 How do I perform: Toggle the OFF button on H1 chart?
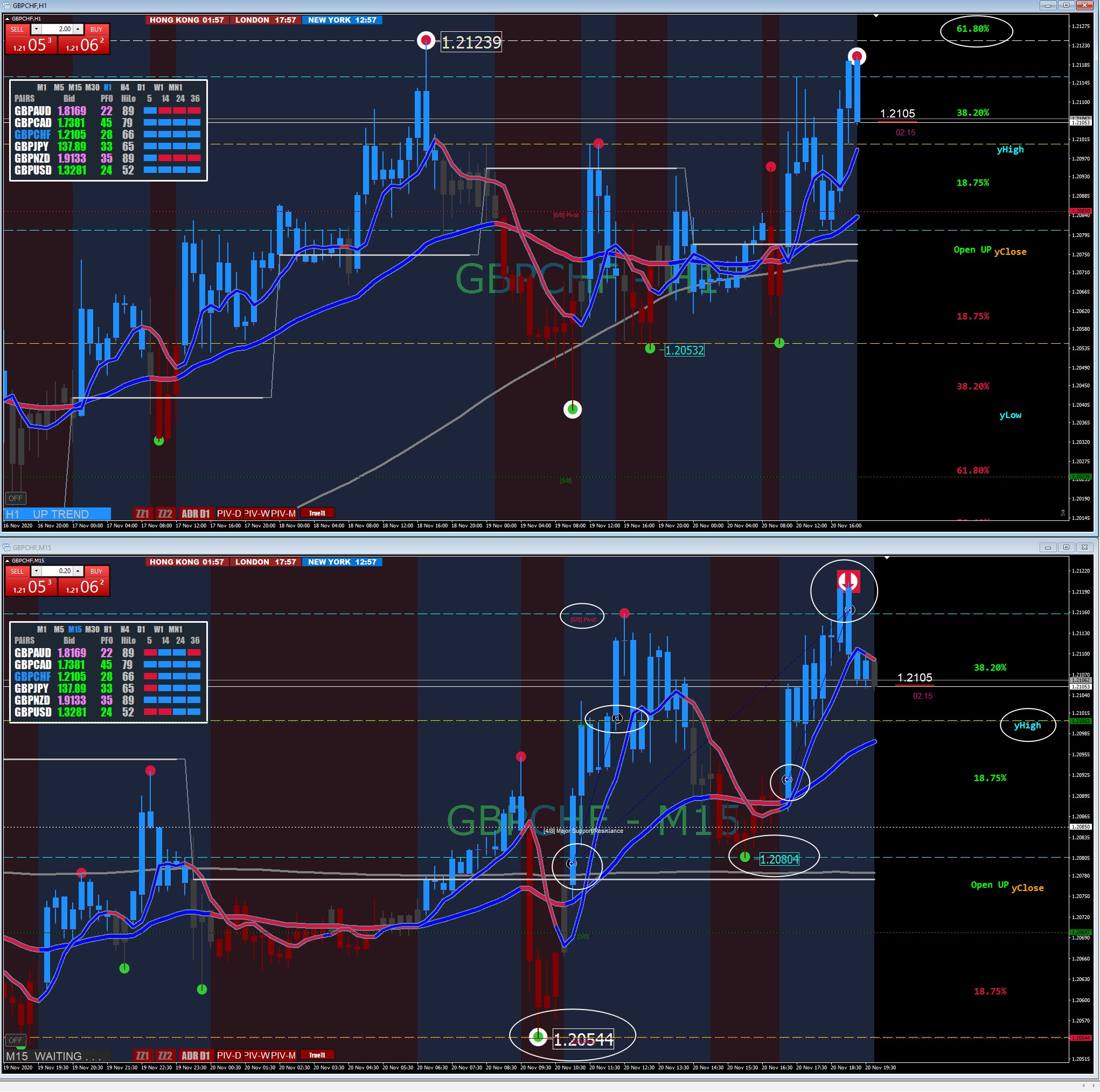pyautogui.click(x=16, y=499)
